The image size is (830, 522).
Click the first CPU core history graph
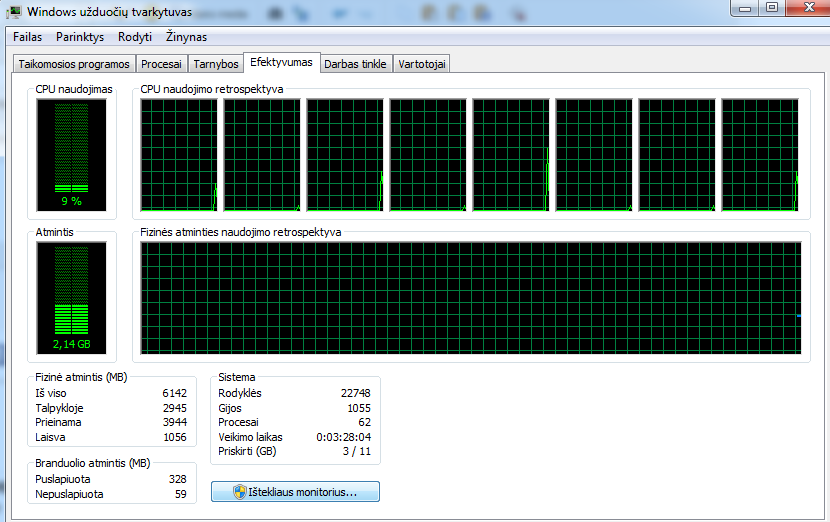pos(179,155)
